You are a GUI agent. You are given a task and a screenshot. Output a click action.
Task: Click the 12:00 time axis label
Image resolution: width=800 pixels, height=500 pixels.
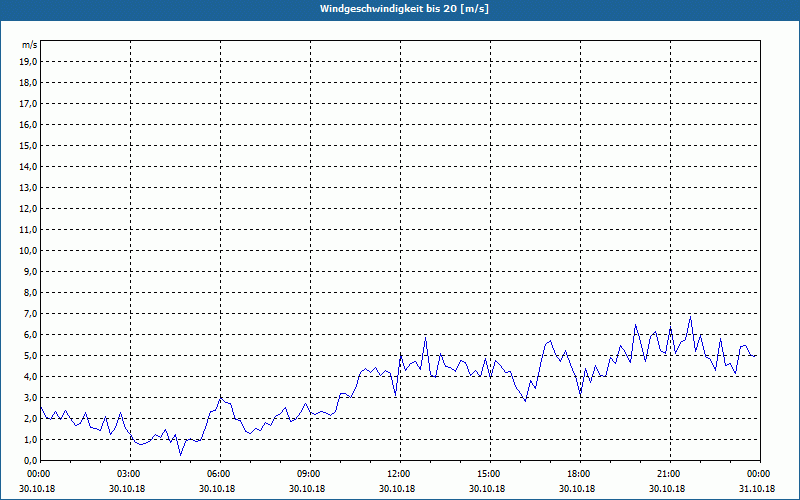click(398, 474)
